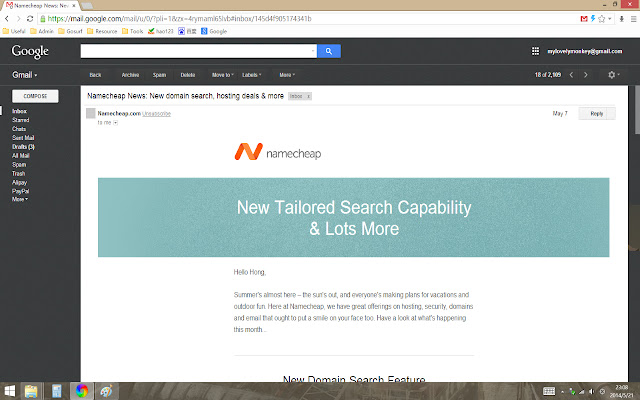Reload the page with refresh icon
Viewport: 640px width, 400px height.
(x=30, y=19)
